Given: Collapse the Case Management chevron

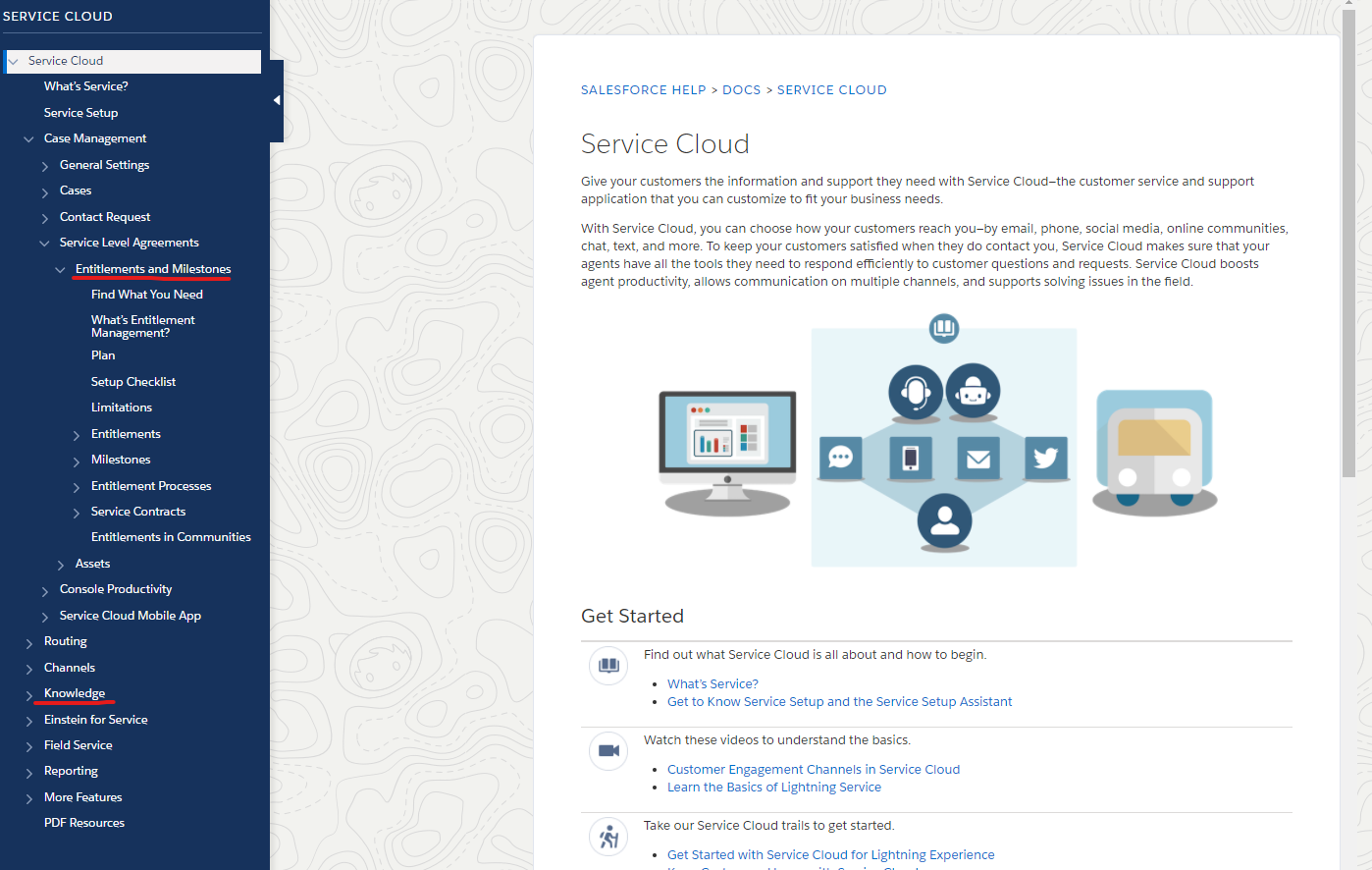Looking at the screenshot, I should click(x=28, y=139).
